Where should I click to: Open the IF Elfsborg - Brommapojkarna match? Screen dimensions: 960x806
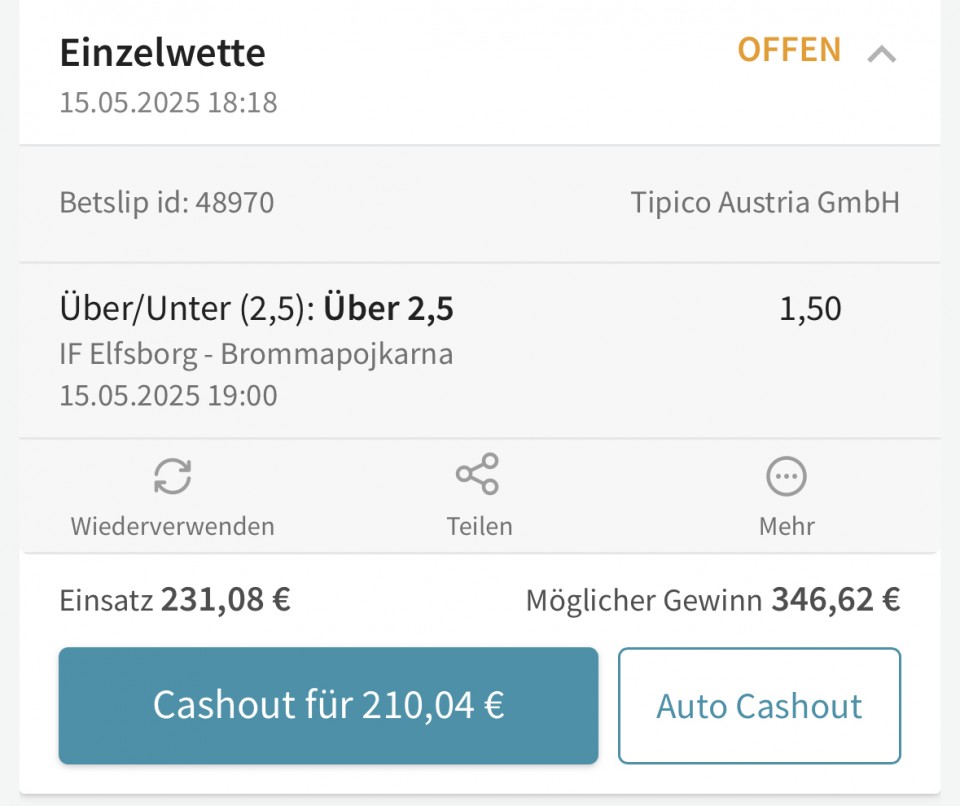[256, 354]
